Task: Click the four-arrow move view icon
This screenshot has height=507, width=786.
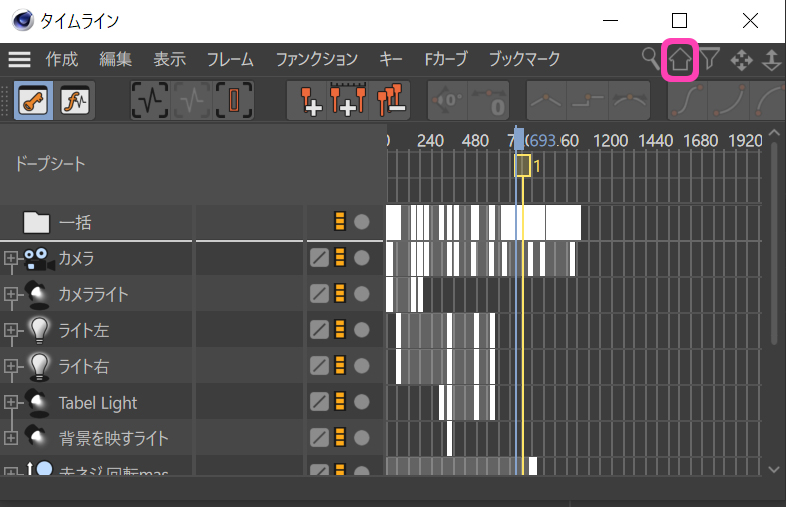Action: (741, 61)
